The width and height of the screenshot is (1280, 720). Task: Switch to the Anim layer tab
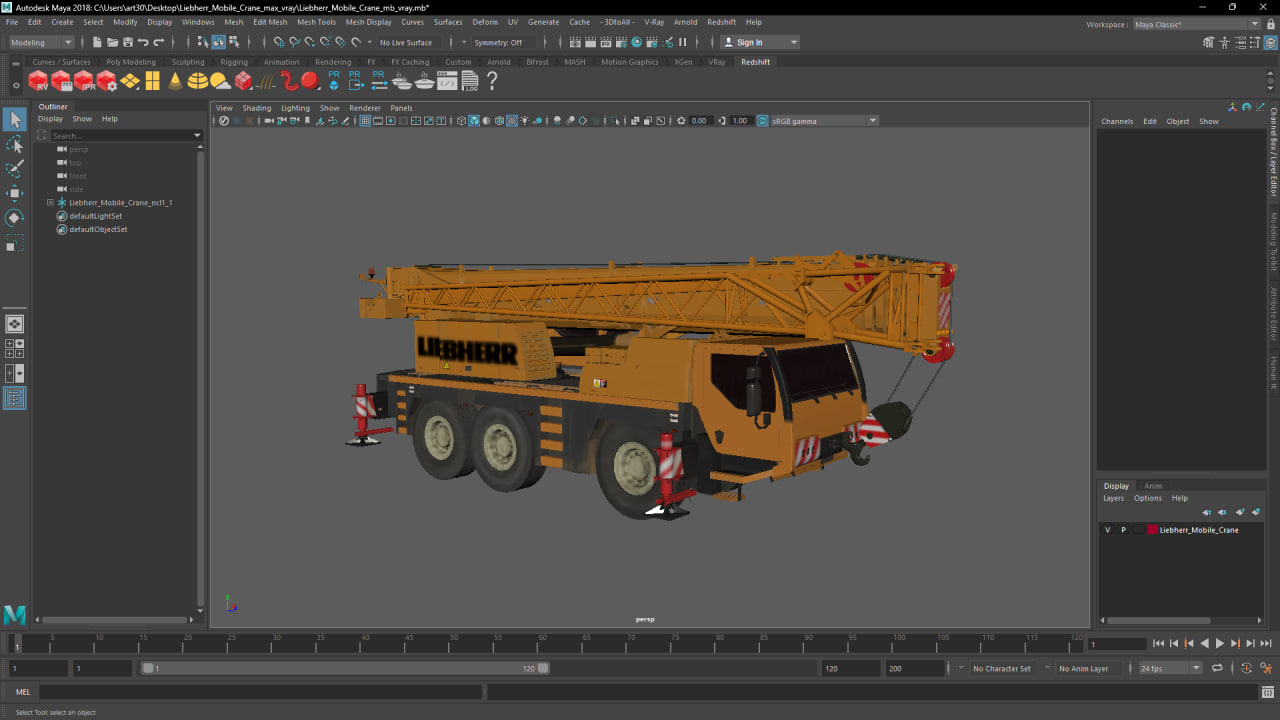tap(1153, 486)
